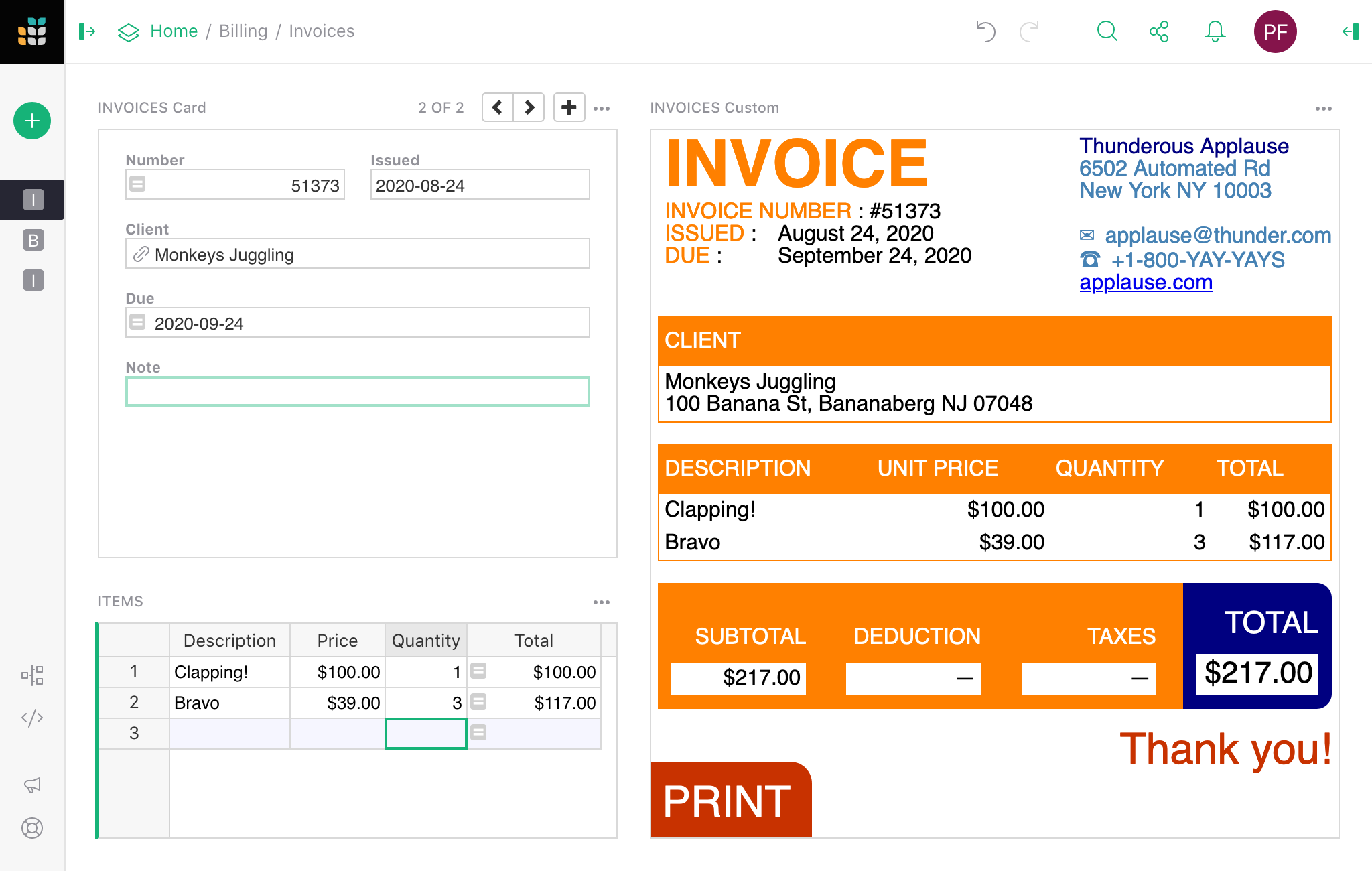The height and width of the screenshot is (871, 1372).
Task: Select the Invoices breadcrumb tab
Action: pyautogui.click(x=322, y=30)
